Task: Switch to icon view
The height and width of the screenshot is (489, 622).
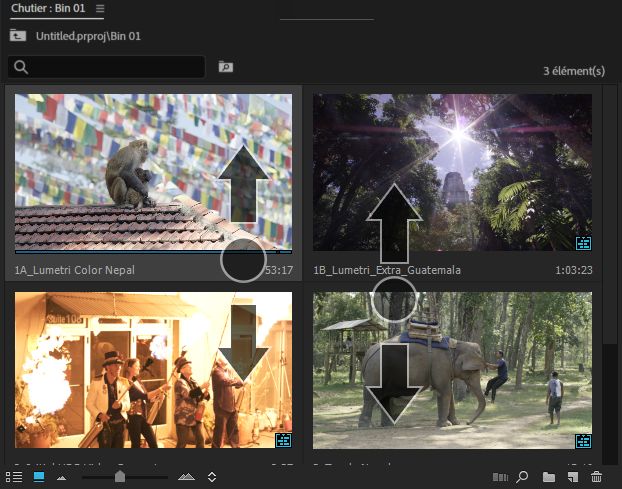Action: (x=39, y=477)
